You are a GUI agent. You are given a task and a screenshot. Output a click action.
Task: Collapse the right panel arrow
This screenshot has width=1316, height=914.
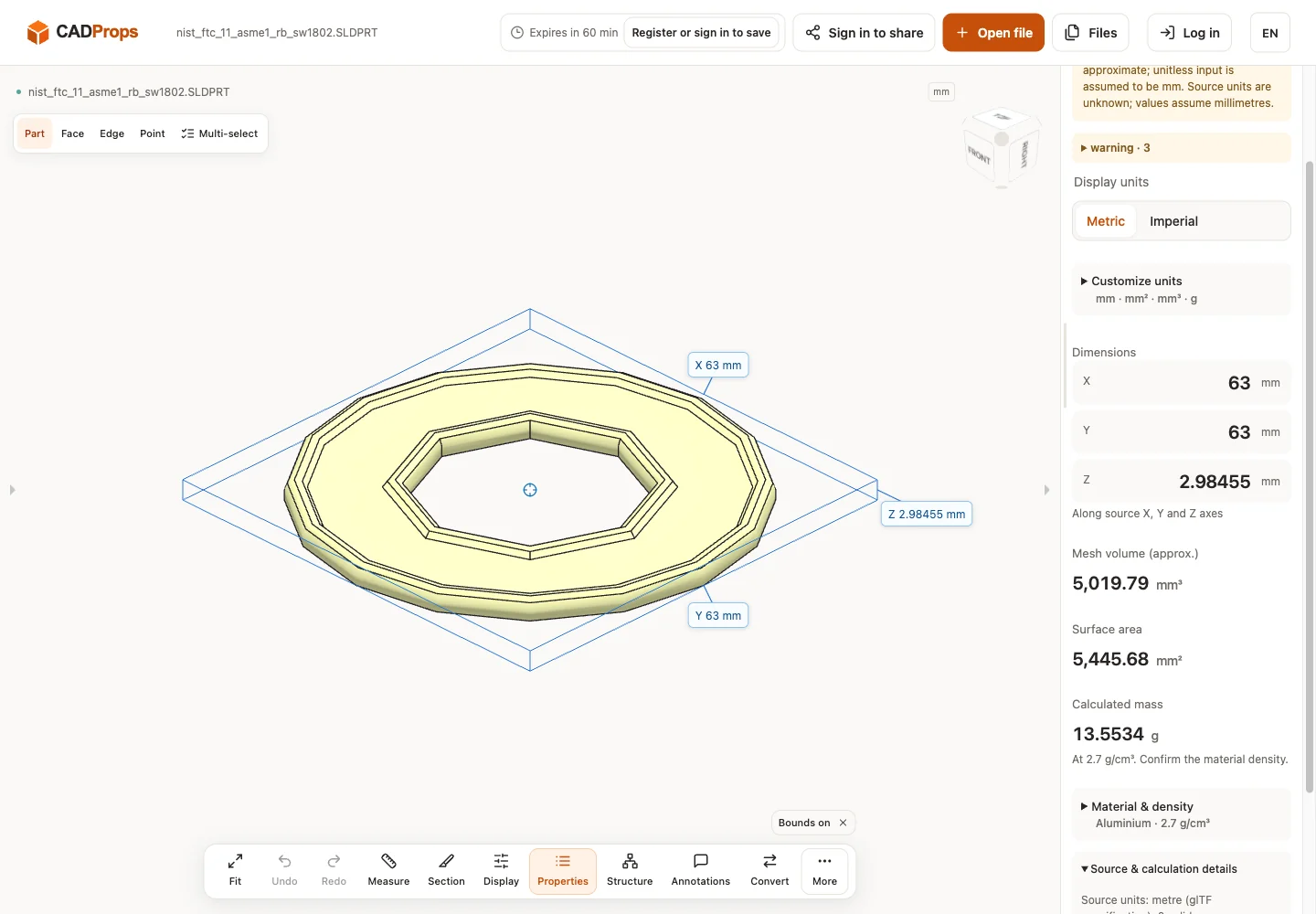click(1046, 490)
